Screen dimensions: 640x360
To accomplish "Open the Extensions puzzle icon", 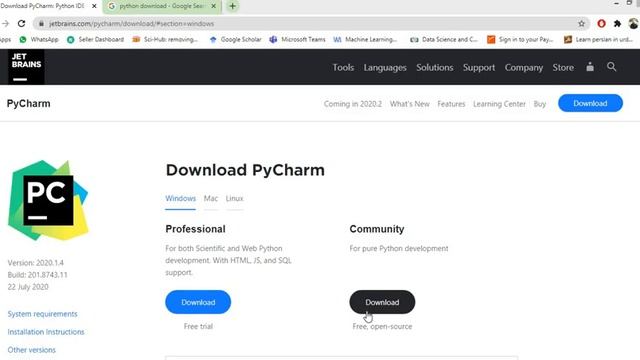I will pos(618,24).
